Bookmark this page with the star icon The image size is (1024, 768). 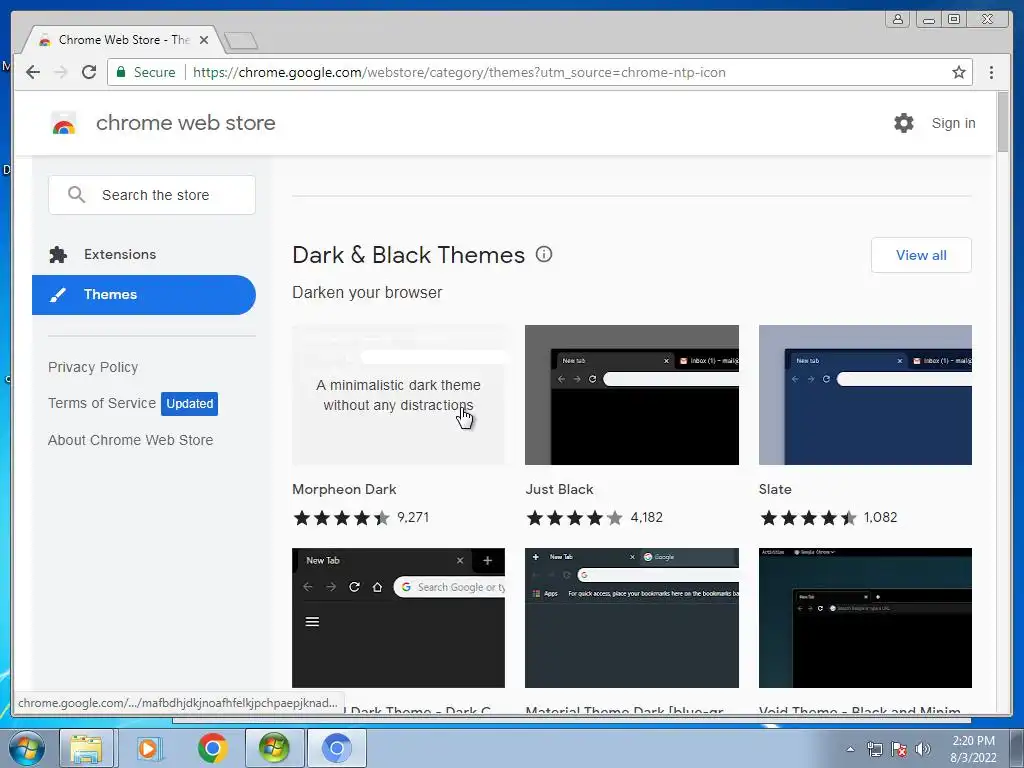pyautogui.click(x=958, y=72)
